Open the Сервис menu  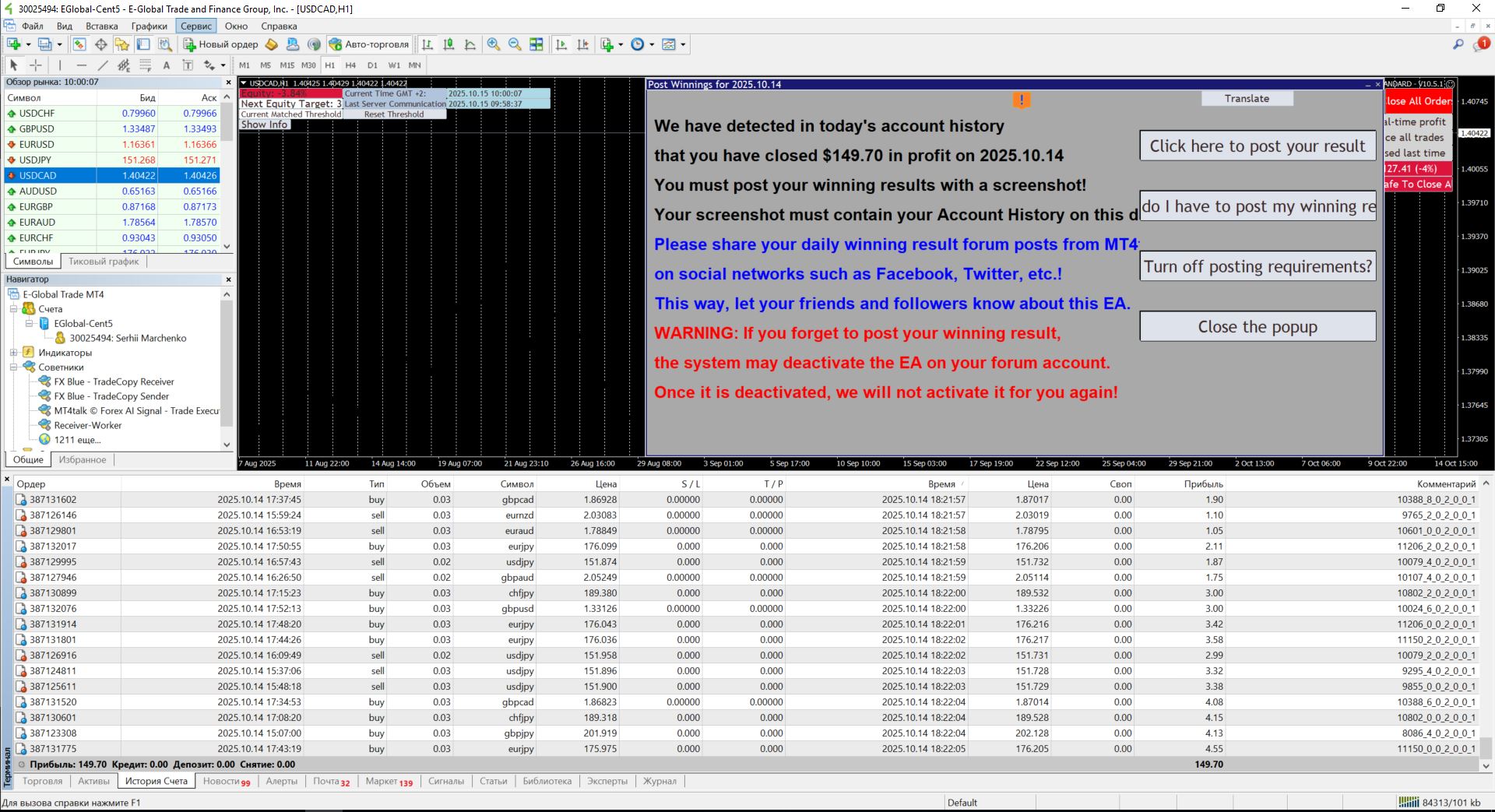point(195,26)
